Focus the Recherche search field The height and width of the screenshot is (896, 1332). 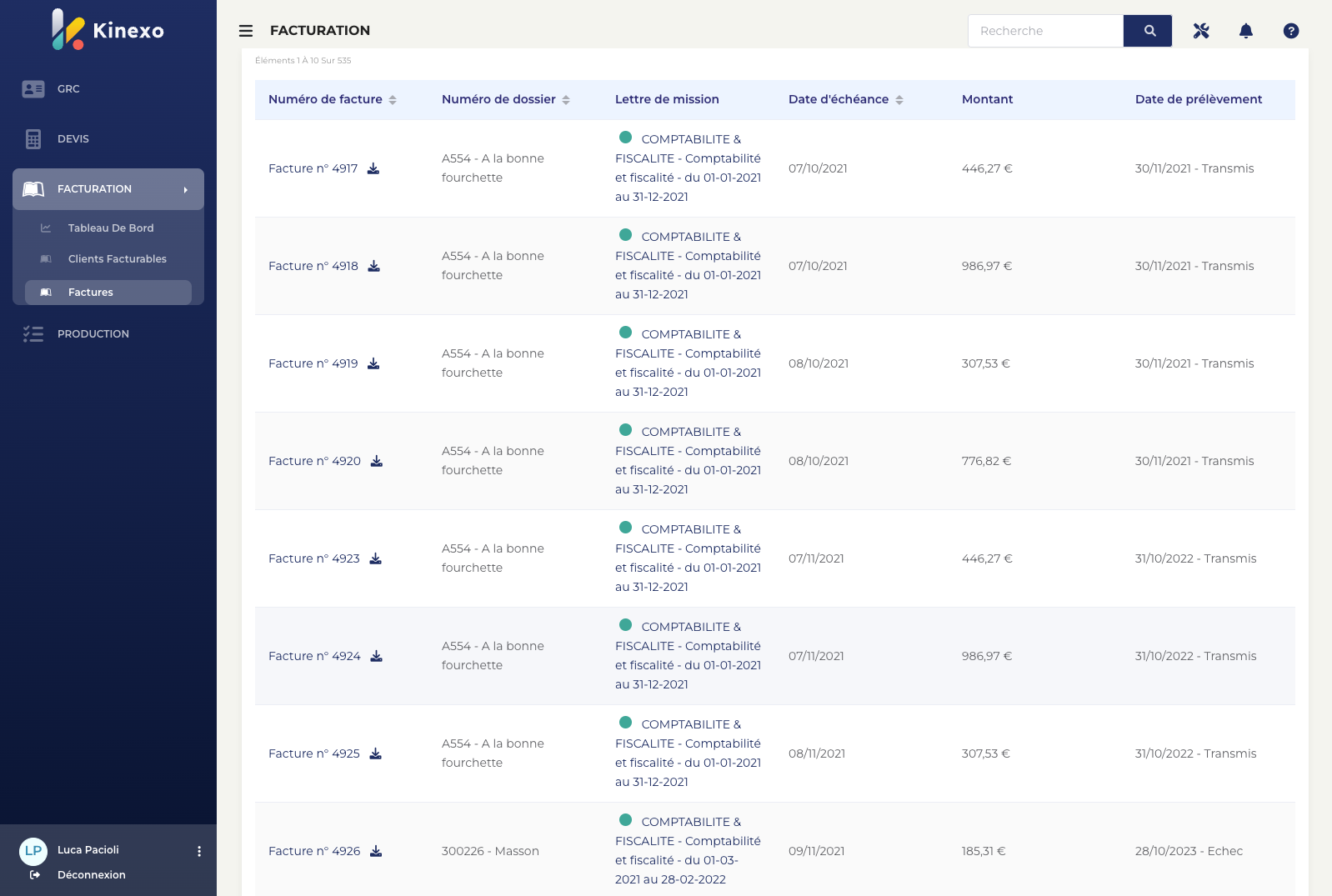pyautogui.click(x=1045, y=31)
